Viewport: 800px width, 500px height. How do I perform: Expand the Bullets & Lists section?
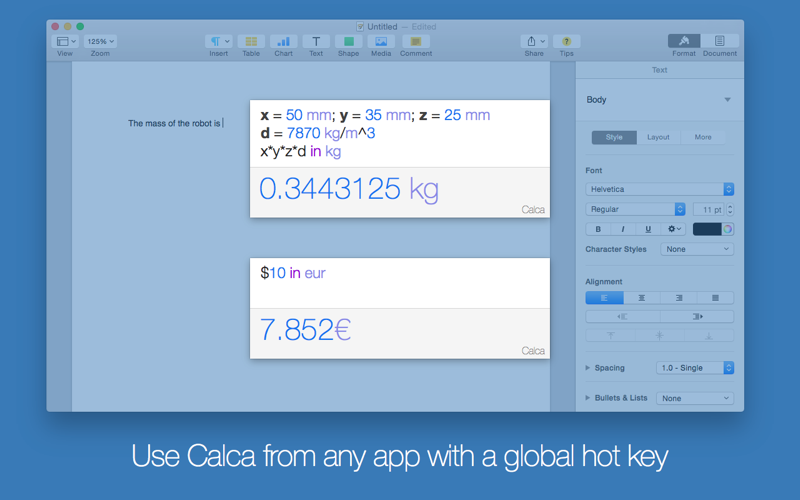(588, 398)
